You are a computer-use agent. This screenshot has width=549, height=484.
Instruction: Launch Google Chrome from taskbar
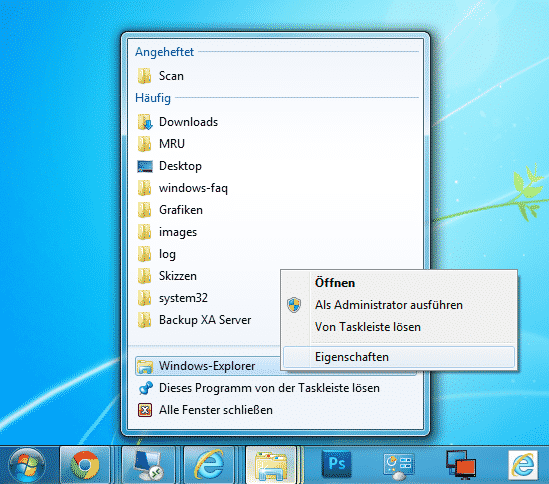[85, 465]
